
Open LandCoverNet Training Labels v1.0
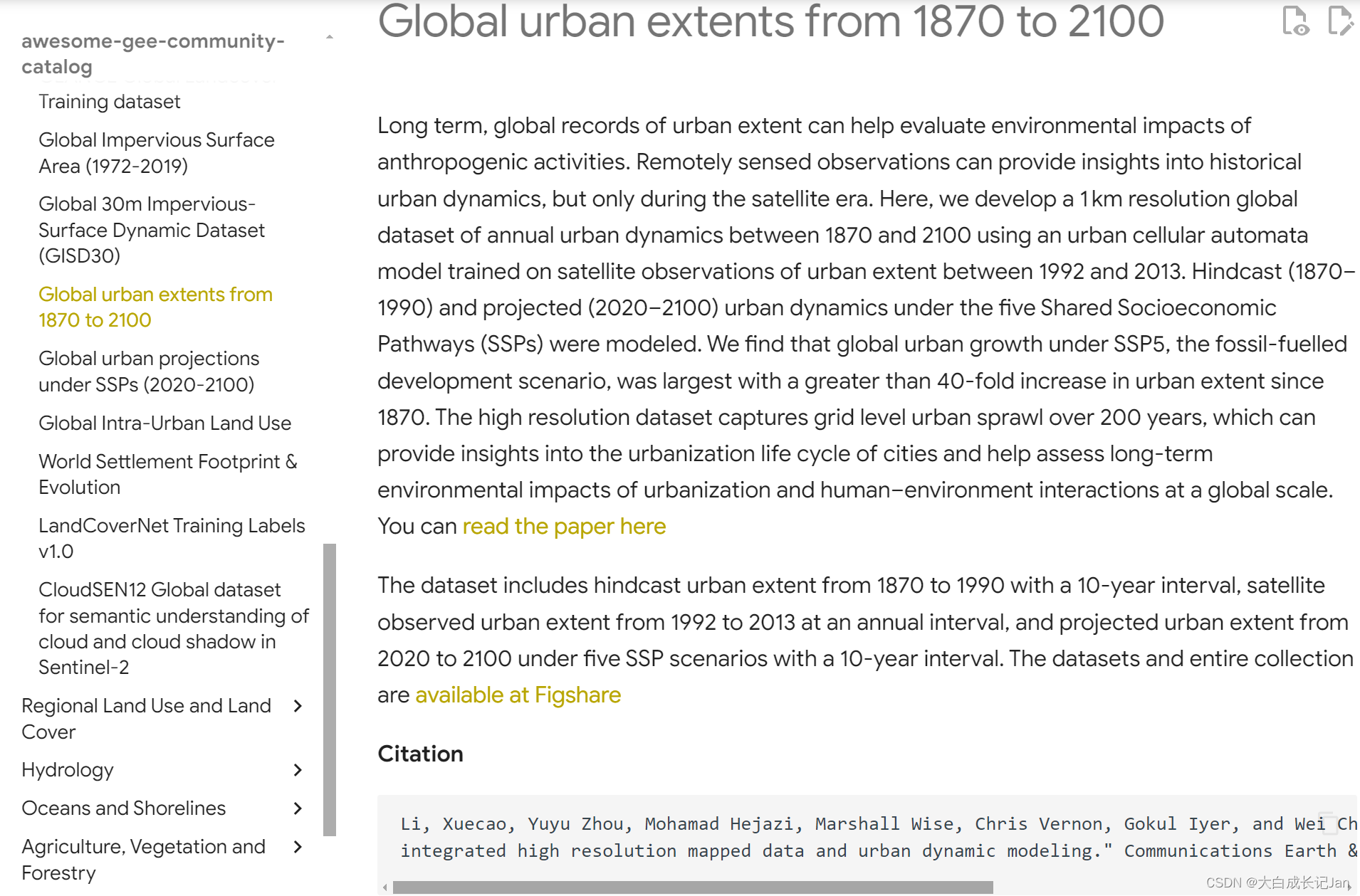tap(172, 539)
